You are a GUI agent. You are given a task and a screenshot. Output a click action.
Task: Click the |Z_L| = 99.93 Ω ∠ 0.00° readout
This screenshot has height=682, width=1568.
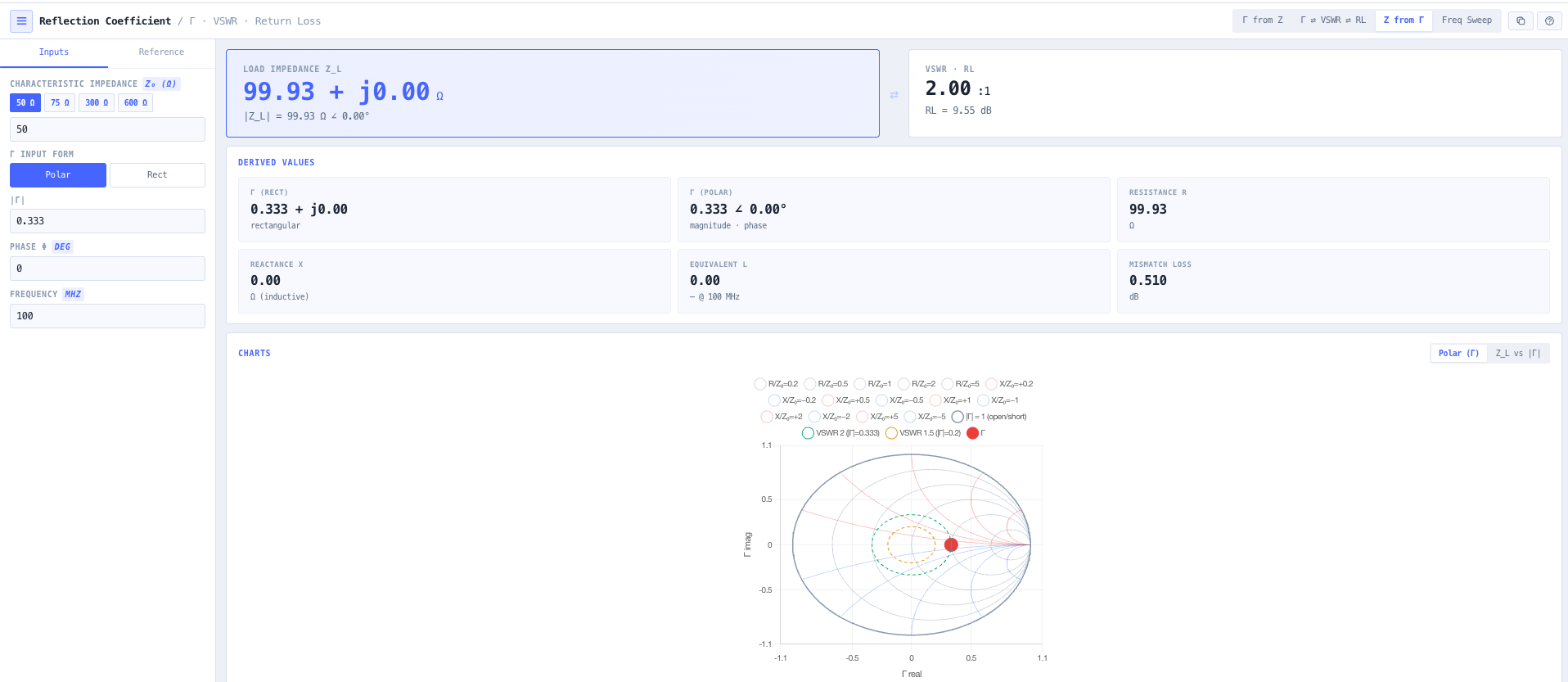click(307, 116)
